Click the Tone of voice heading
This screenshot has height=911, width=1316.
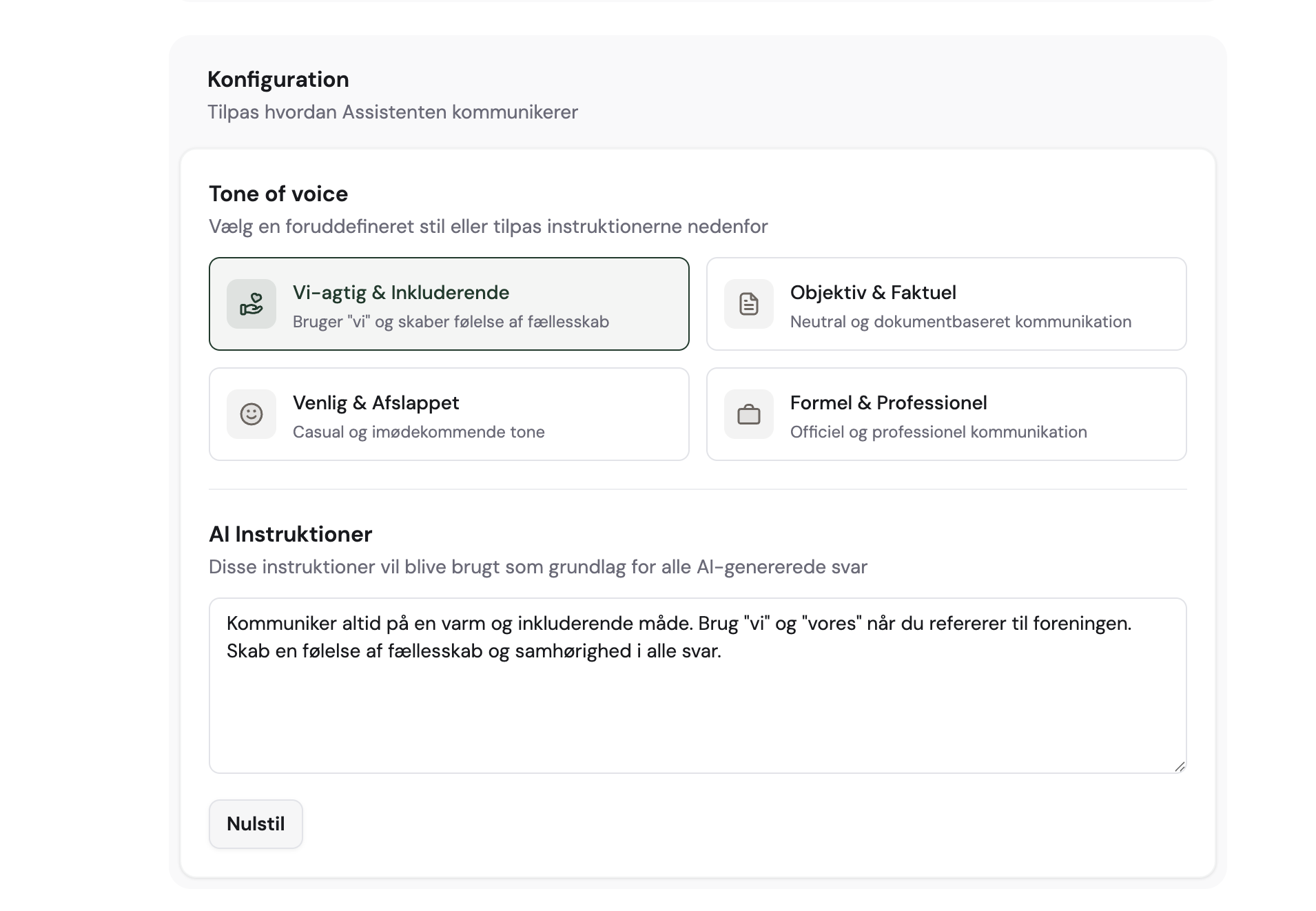278,194
